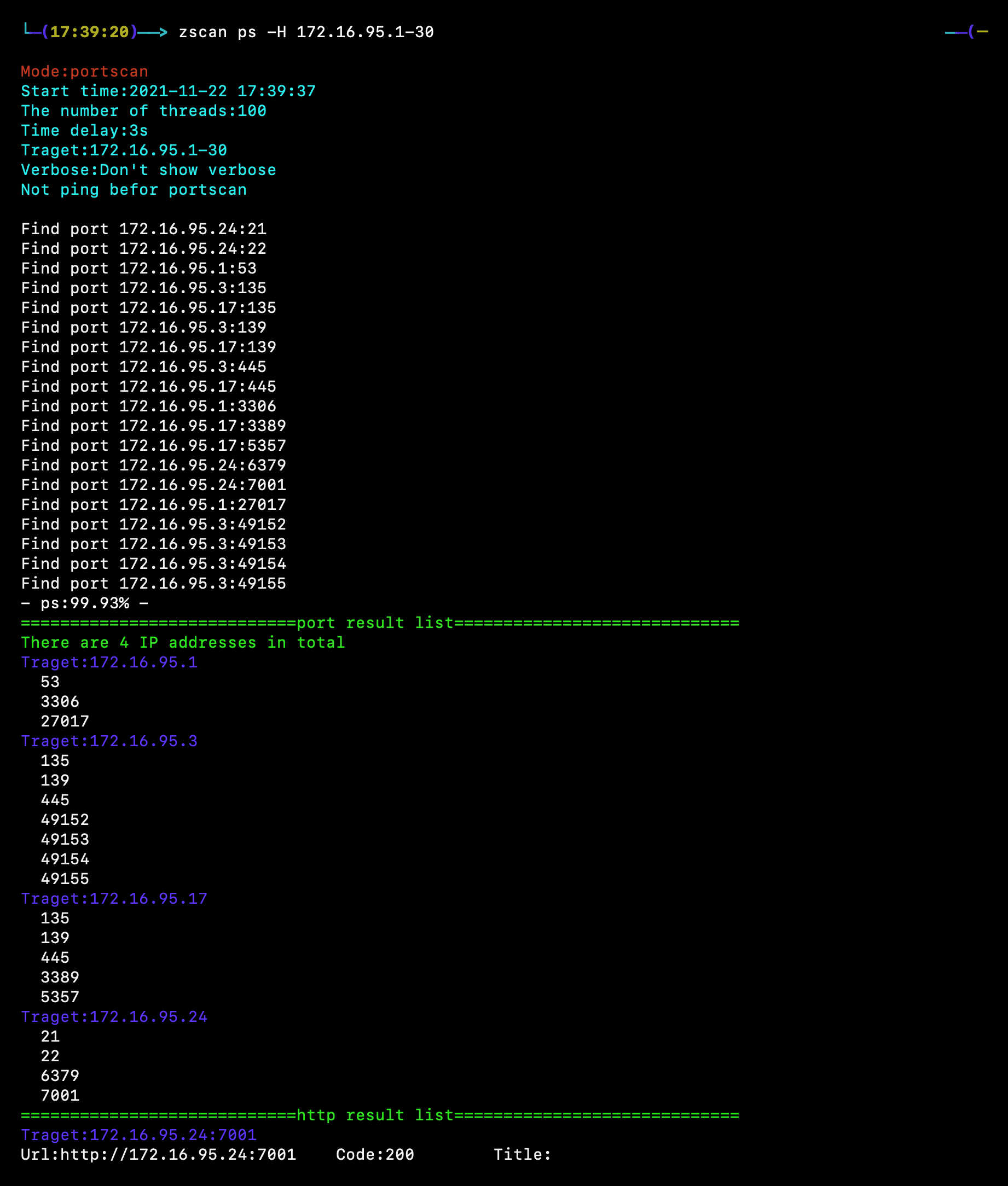Click the 'Title:' field text
Screen dimensions: 1008x1186
tap(522, 1155)
